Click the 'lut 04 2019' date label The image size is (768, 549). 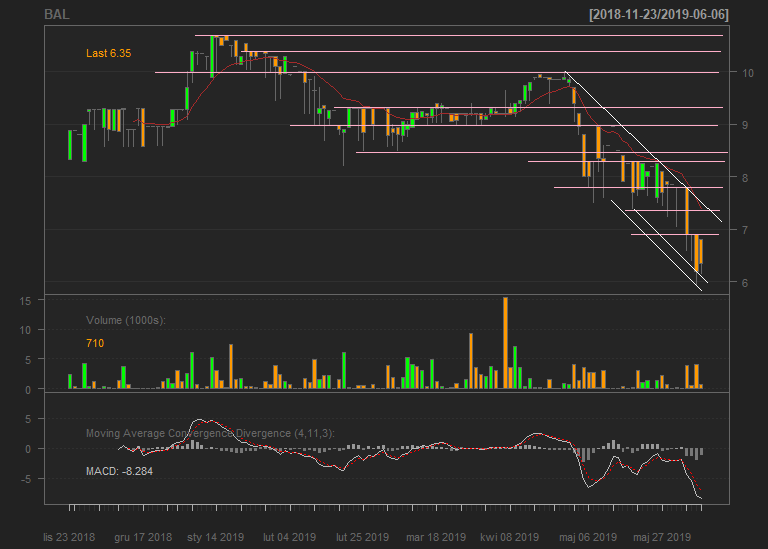[x=289, y=537]
